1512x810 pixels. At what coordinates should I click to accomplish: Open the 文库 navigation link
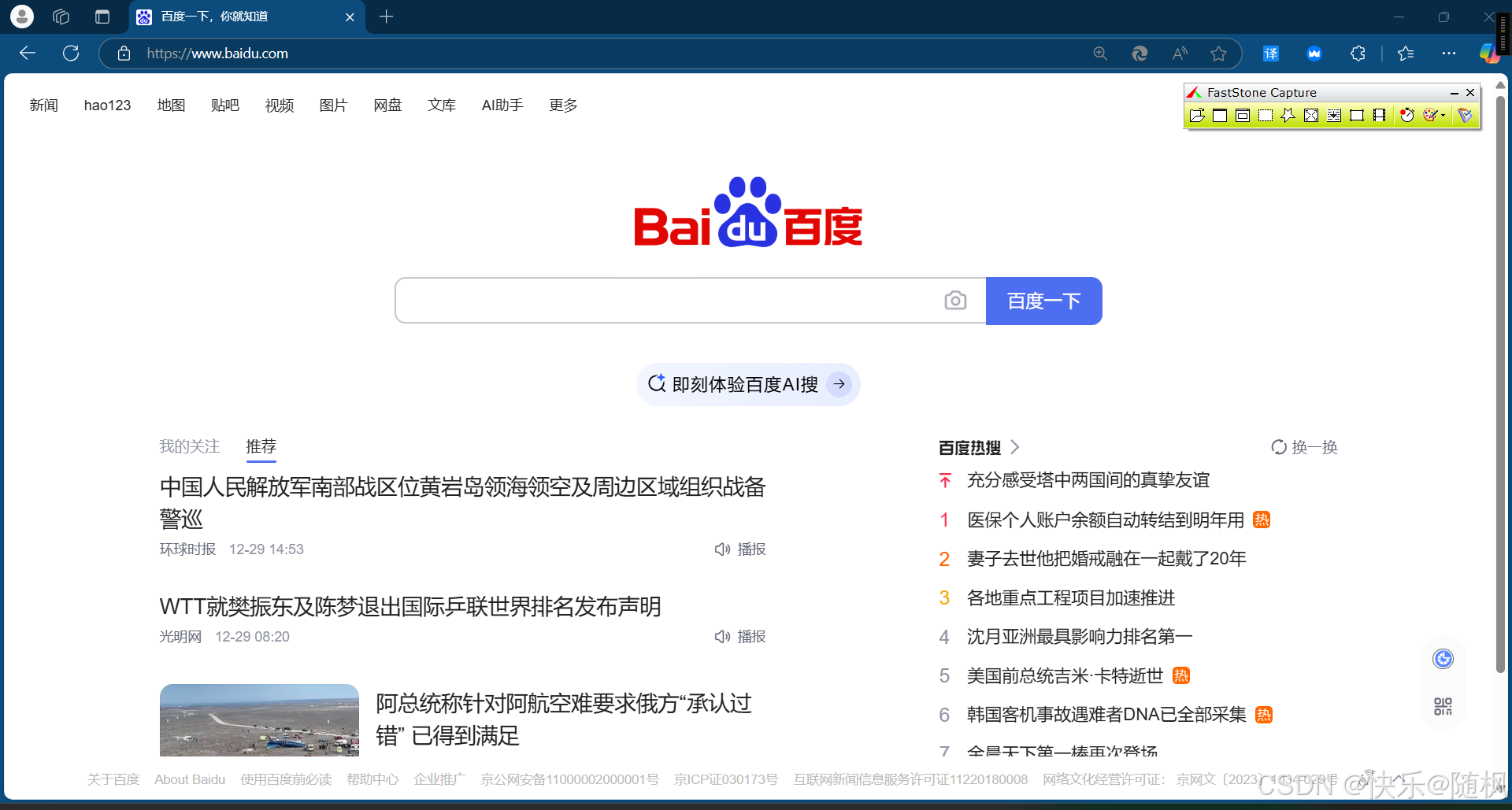442,105
